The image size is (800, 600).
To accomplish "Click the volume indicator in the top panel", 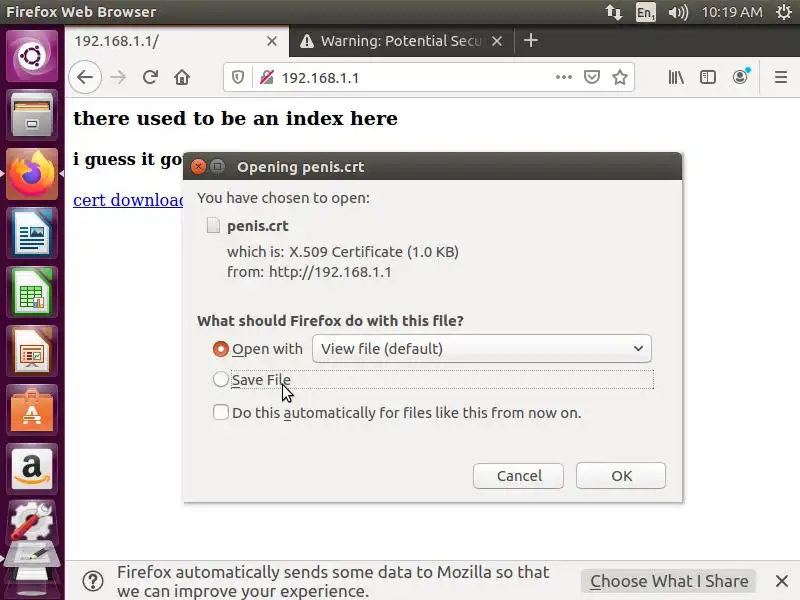I will tap(678, 12).
